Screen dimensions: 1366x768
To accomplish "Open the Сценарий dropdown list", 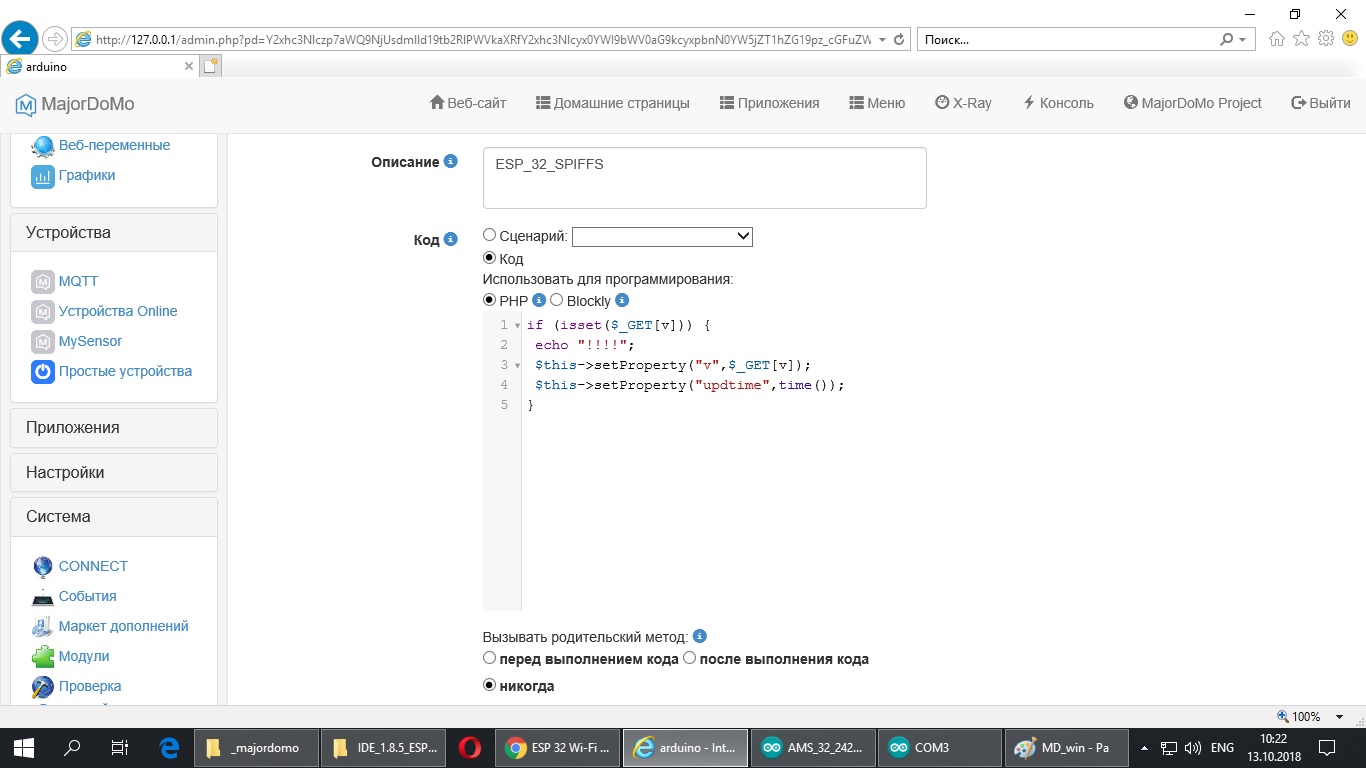I will tap(662, 236).
